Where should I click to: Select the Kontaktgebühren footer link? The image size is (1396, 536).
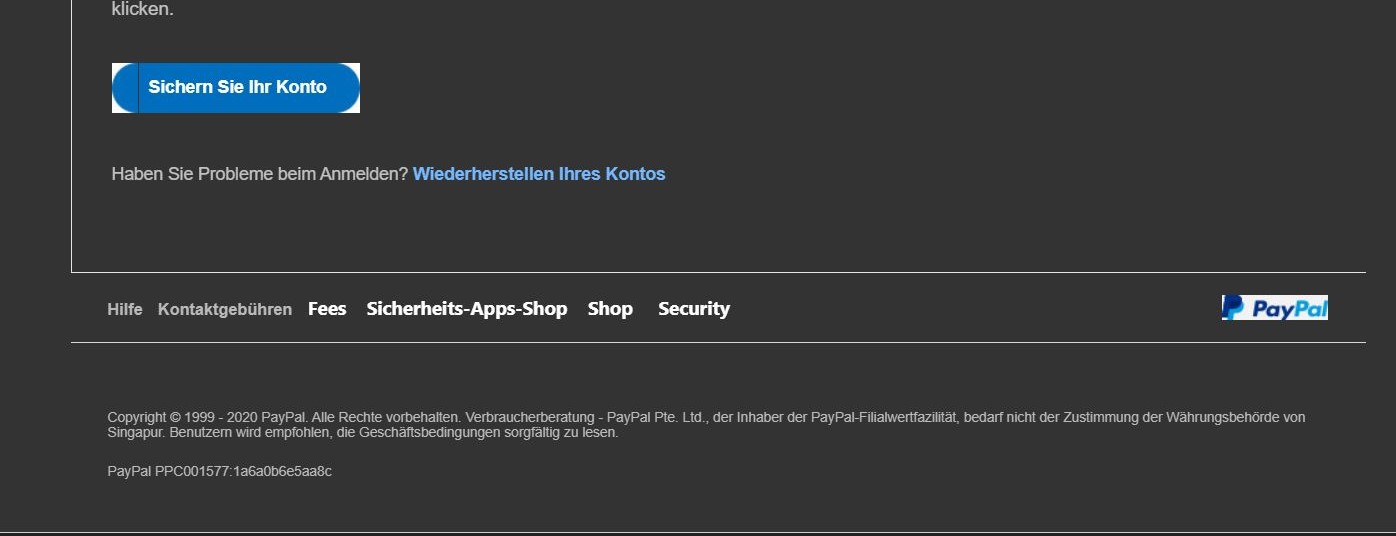click(225, 310)
